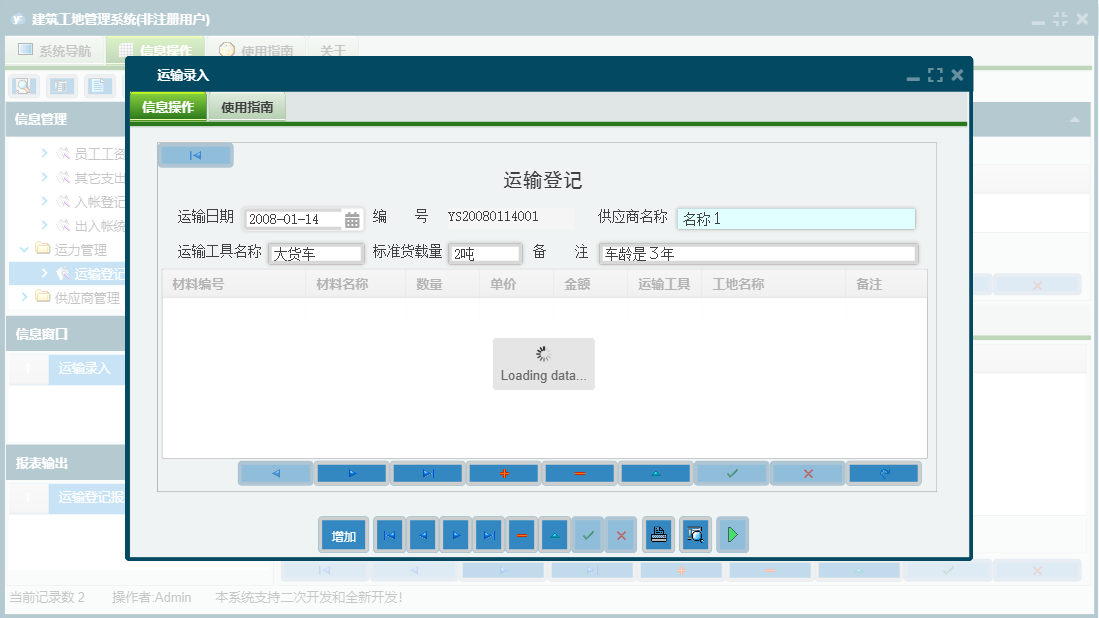The width and height of the screenshot is (1099, 618).
Task: Cancel edit with the red X icon
Action: (x=620, y=534)
